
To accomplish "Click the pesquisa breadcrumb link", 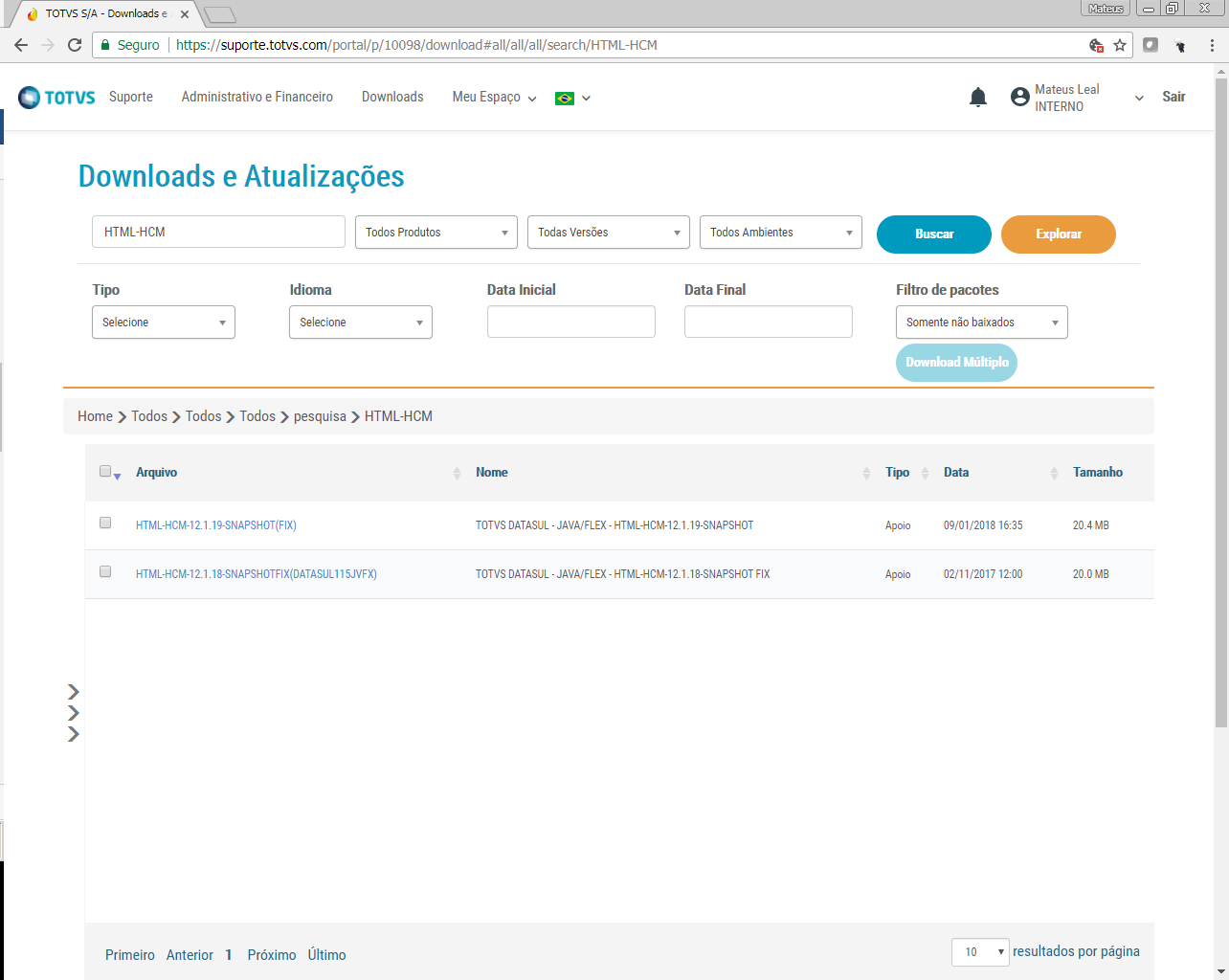I will (x=320, y=416).
